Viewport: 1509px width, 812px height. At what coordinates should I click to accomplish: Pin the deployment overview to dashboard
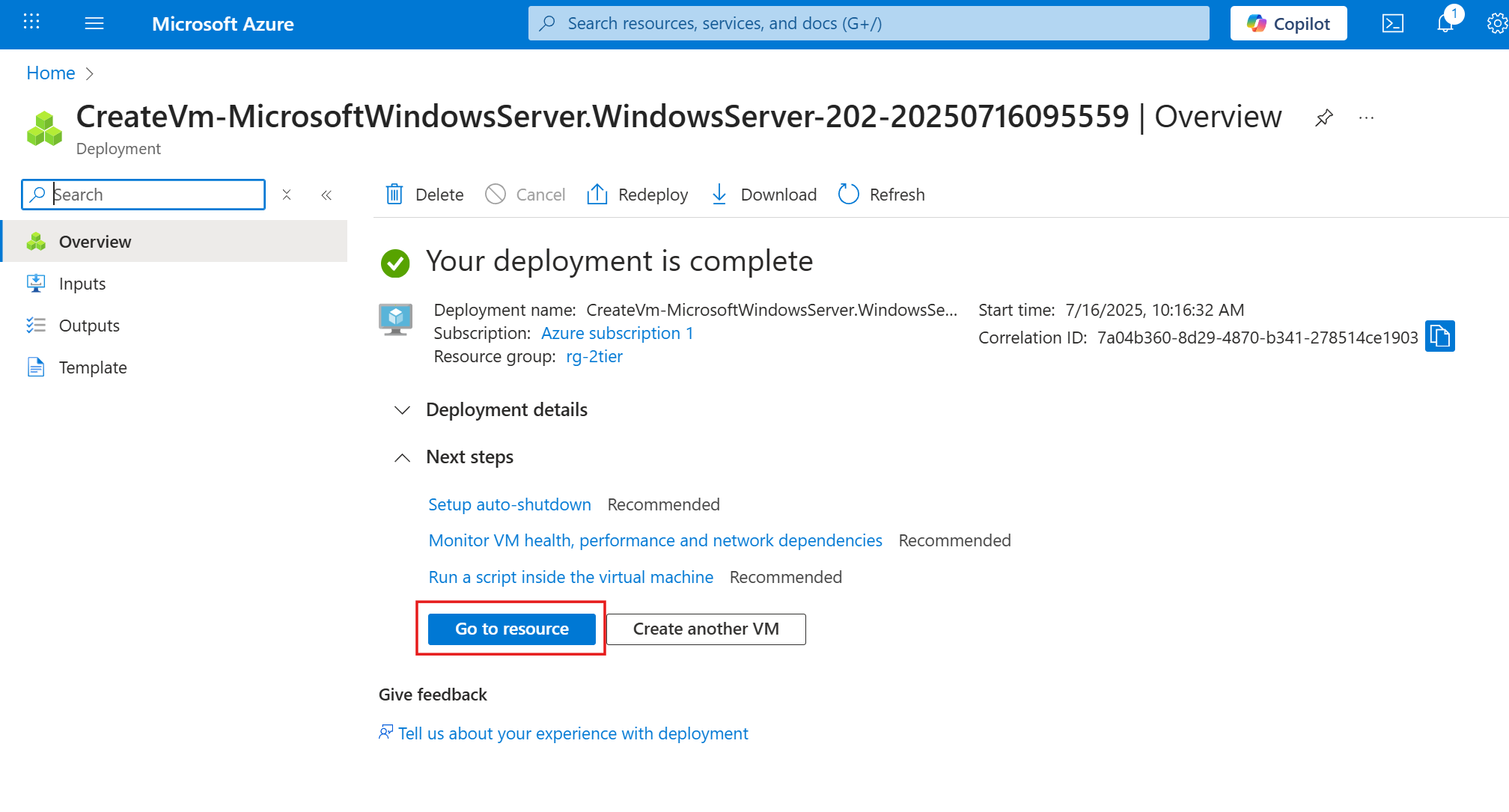tap(1324, 117)
